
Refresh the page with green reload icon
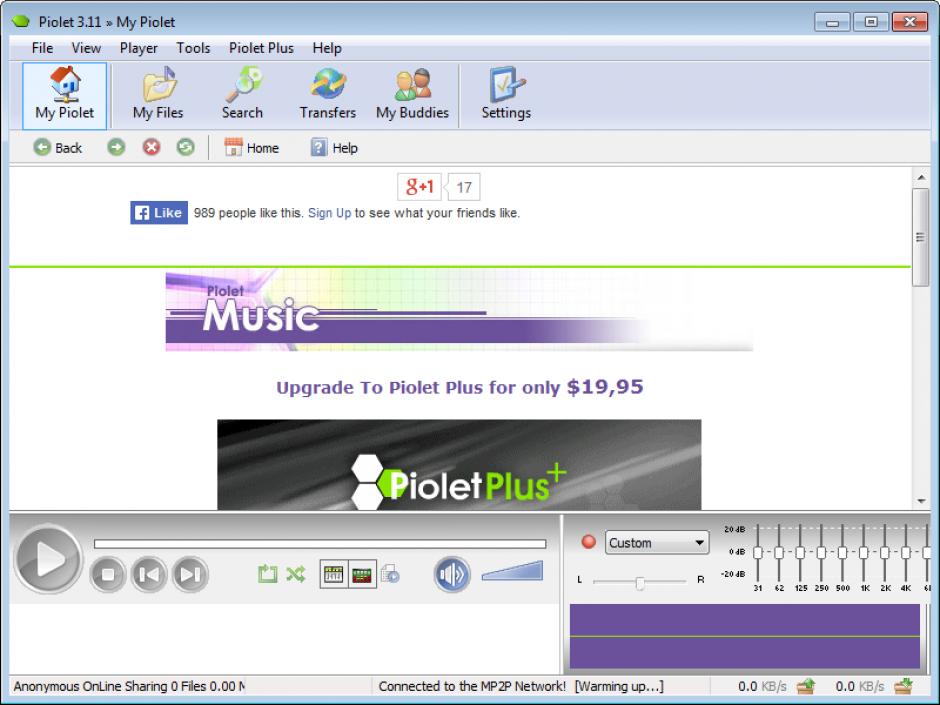(x=186, y=147)
